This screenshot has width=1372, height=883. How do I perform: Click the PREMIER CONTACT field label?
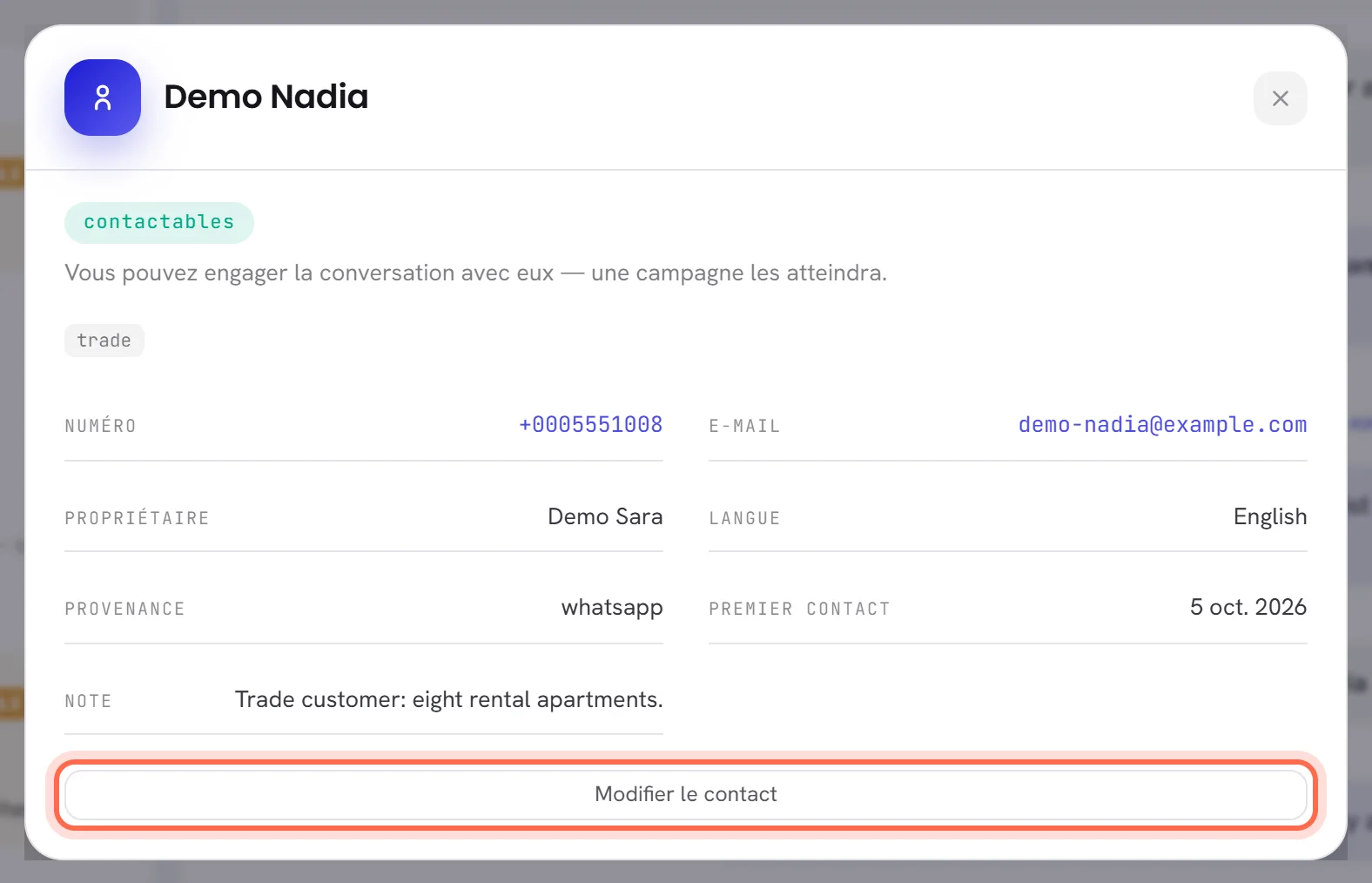tap(799, 609)
